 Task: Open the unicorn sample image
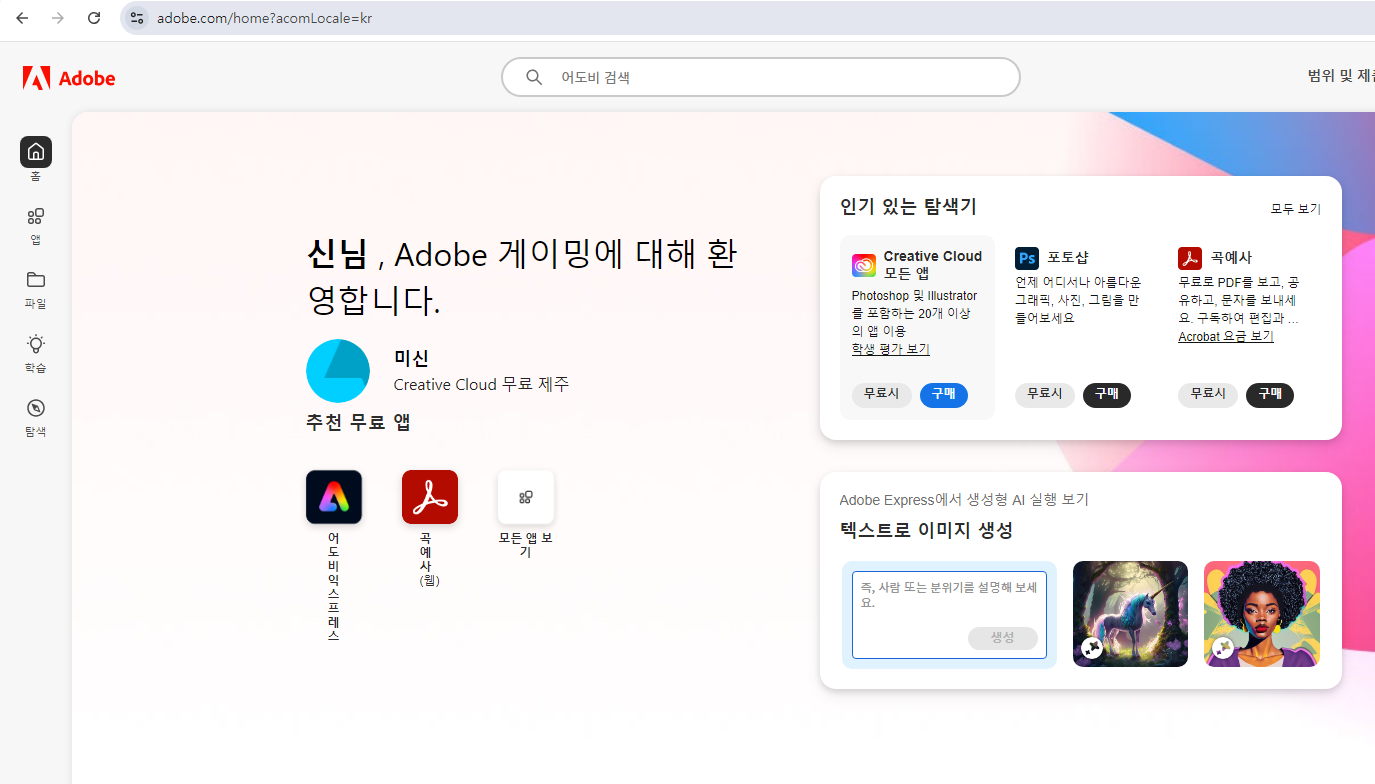point(1130,614)
